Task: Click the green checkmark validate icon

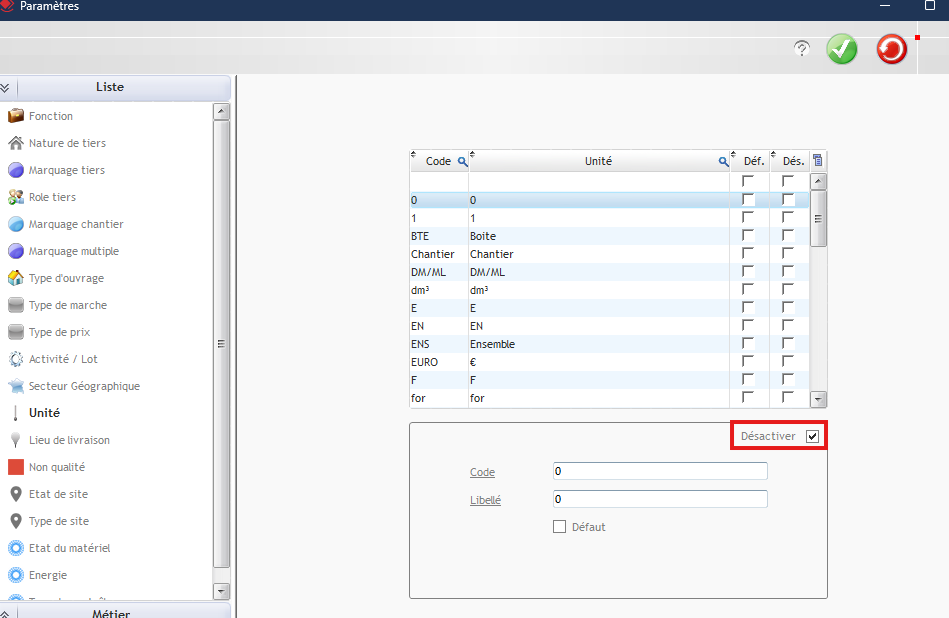Action: [x=842, y=49]
